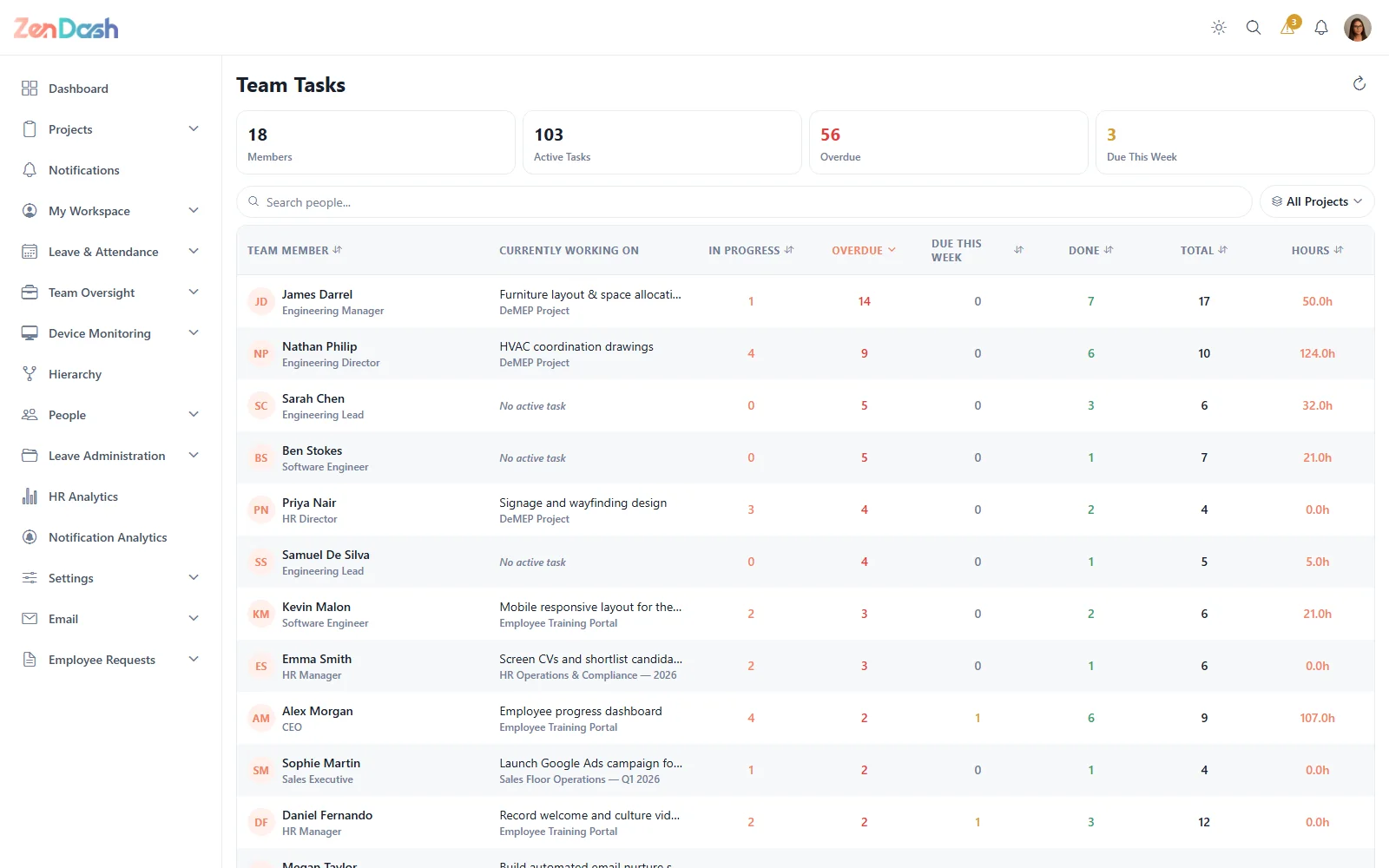Click Sarah Chen's SC avatar

tap(261, 405)
